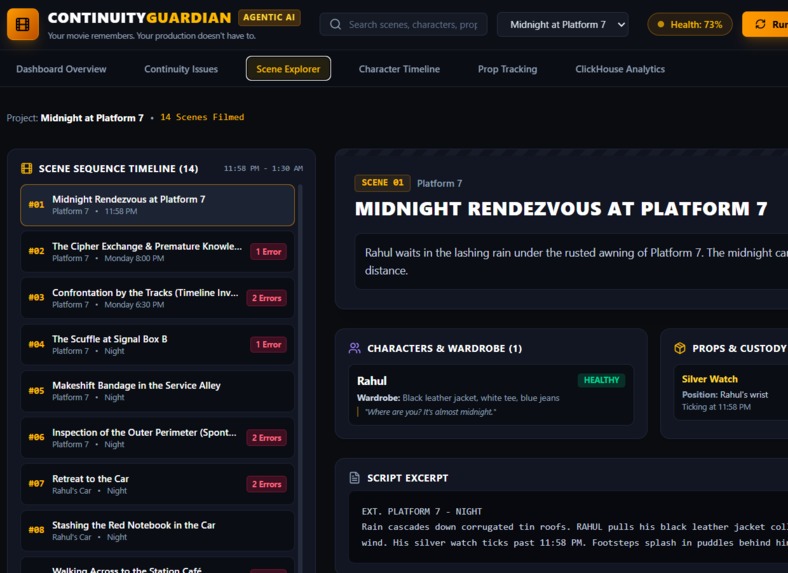This screenshot has height=573, width=788.
Task: Click the Scene Sequence Timeline film icon
Action: click(27, 168)
